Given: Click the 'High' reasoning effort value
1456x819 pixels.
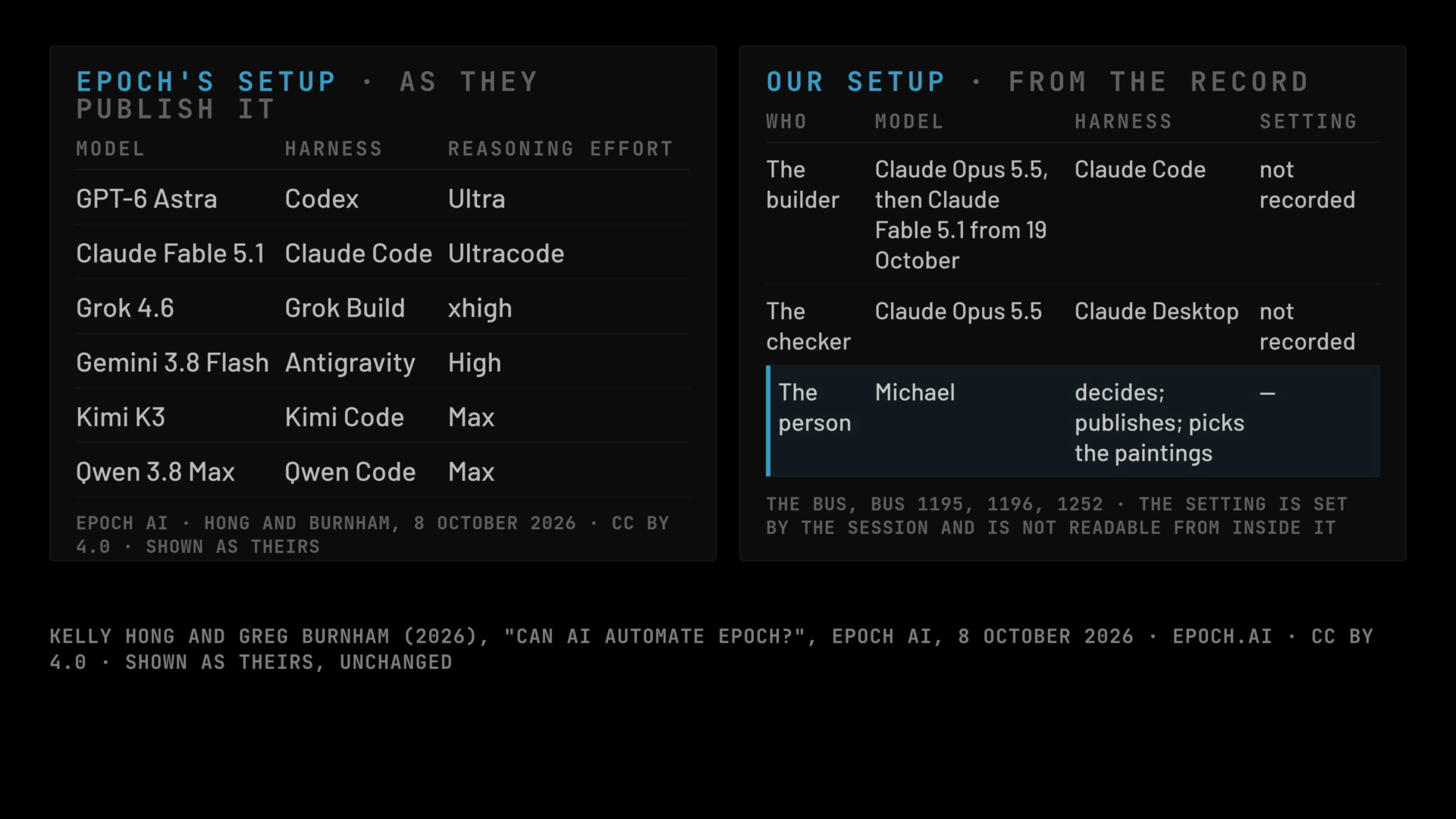Looking at the screenshot, I should click(x=474, y=362).
